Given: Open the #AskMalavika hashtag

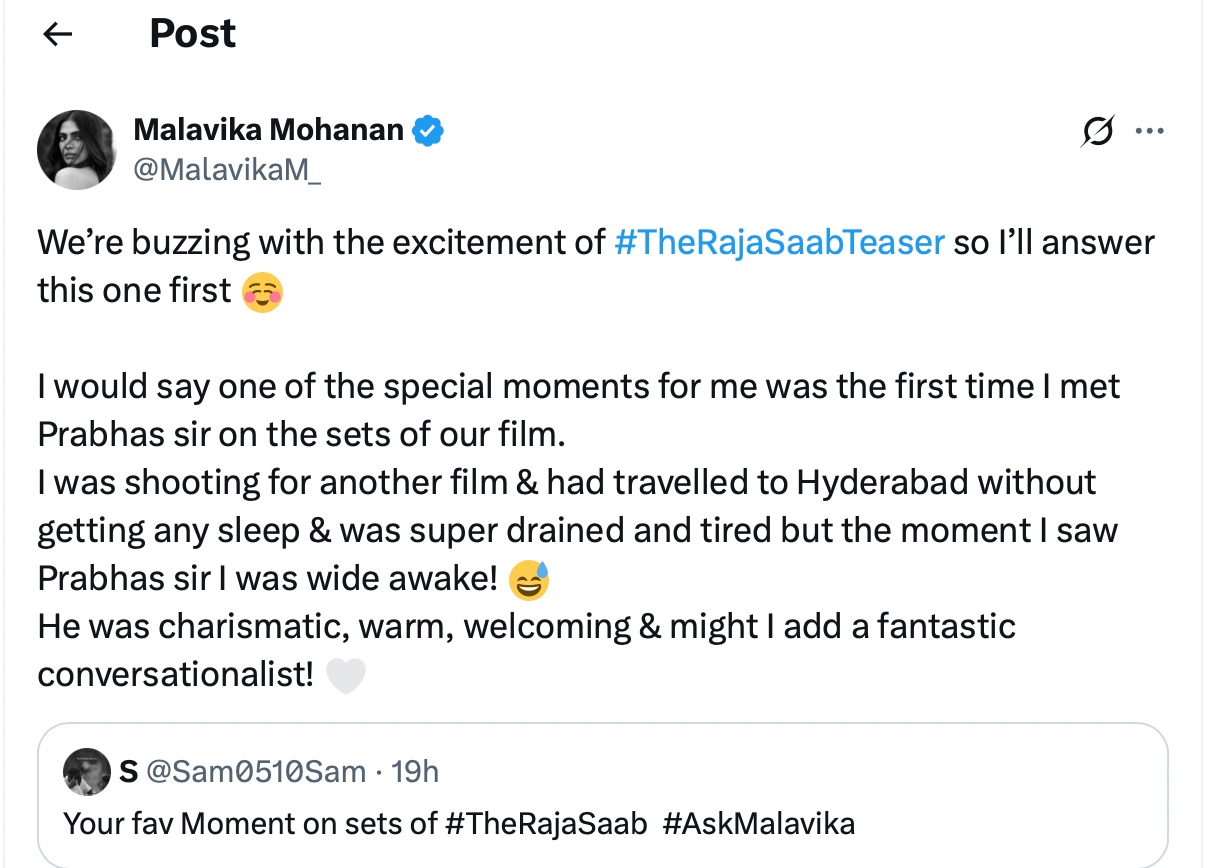Looking at the screenshot, I should (x=758, y=824).
